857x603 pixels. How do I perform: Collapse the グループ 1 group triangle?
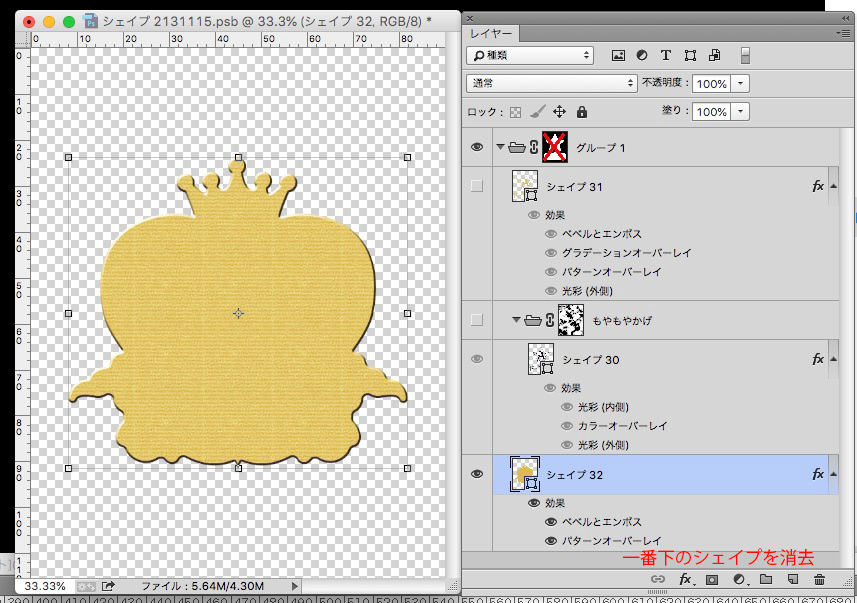500,147
